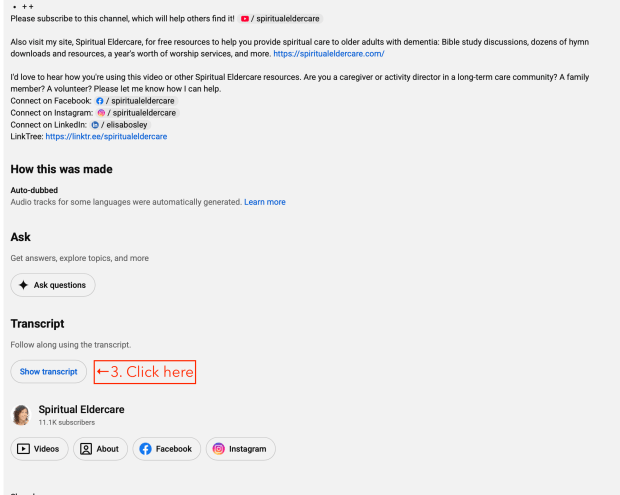Click the Videos button label
The height and width of the screenshot is (495, 620).
point(46,449)
